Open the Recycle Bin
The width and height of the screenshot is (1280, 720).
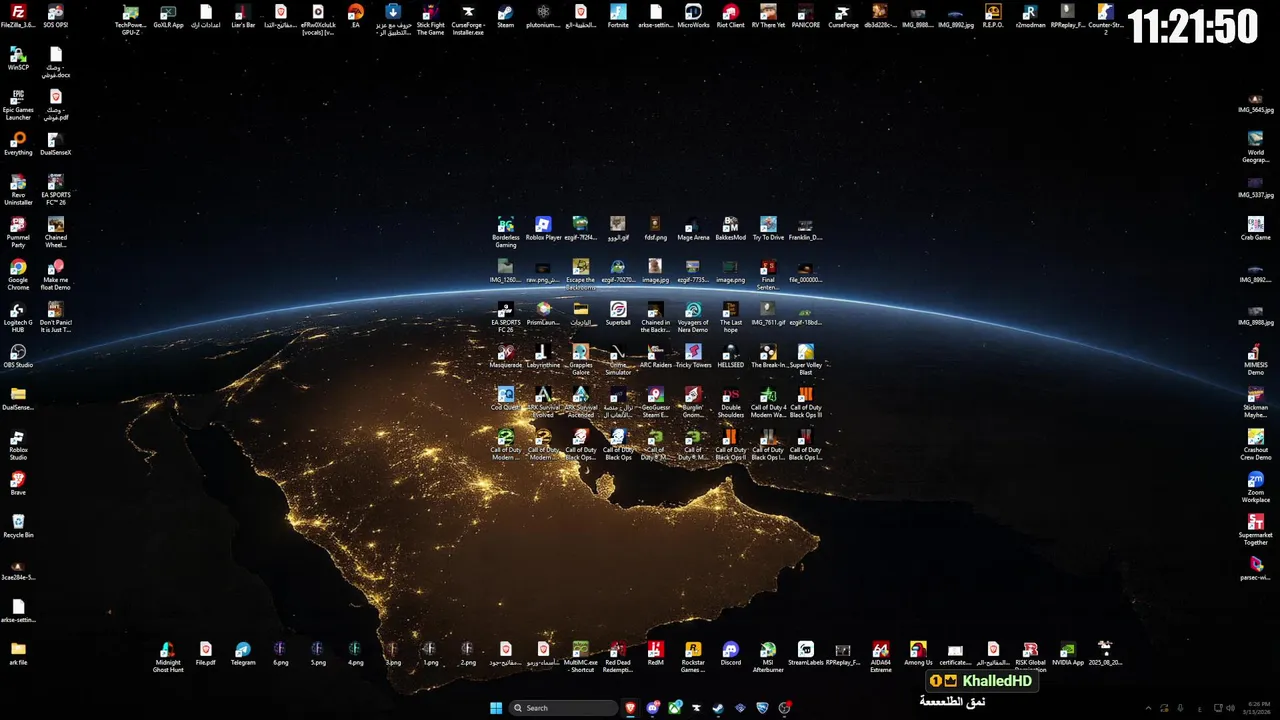tap(18, 527)
